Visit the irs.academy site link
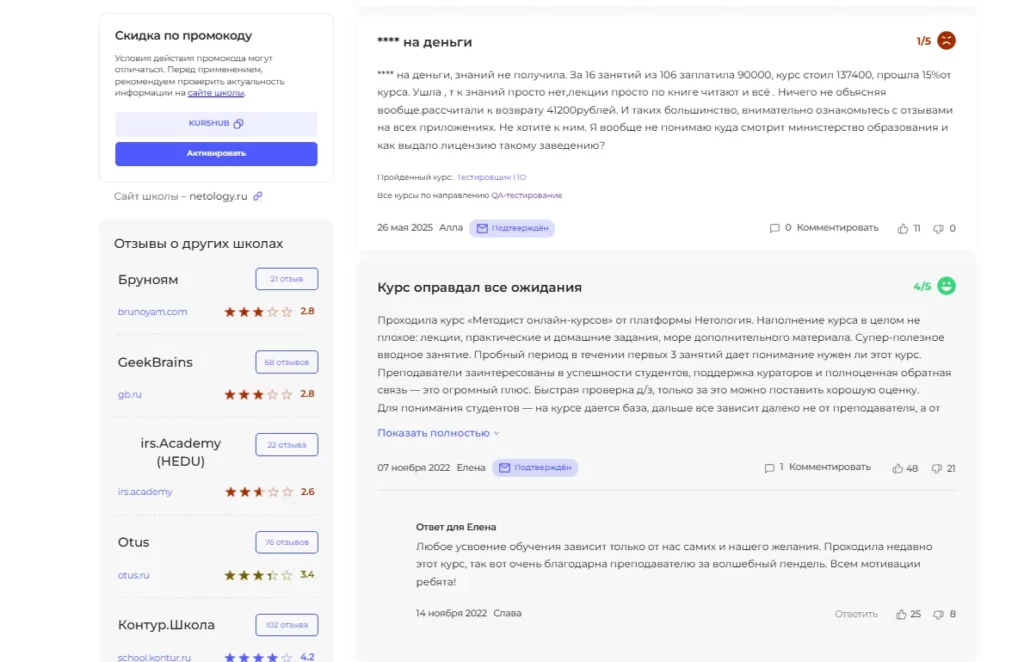The width and height of the screenshot is (1024, 662). coord(145,492)
